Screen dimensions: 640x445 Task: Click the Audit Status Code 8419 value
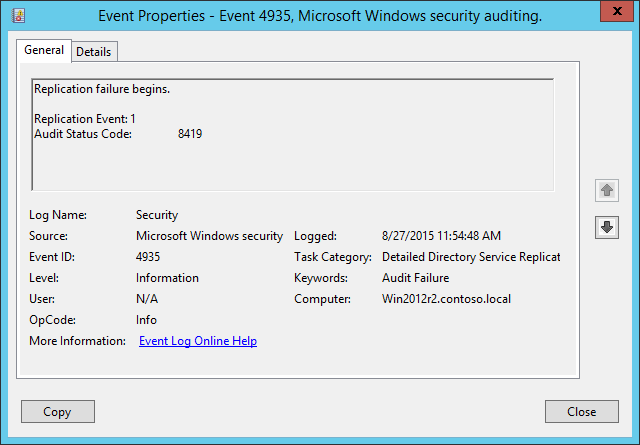[190, 134]
